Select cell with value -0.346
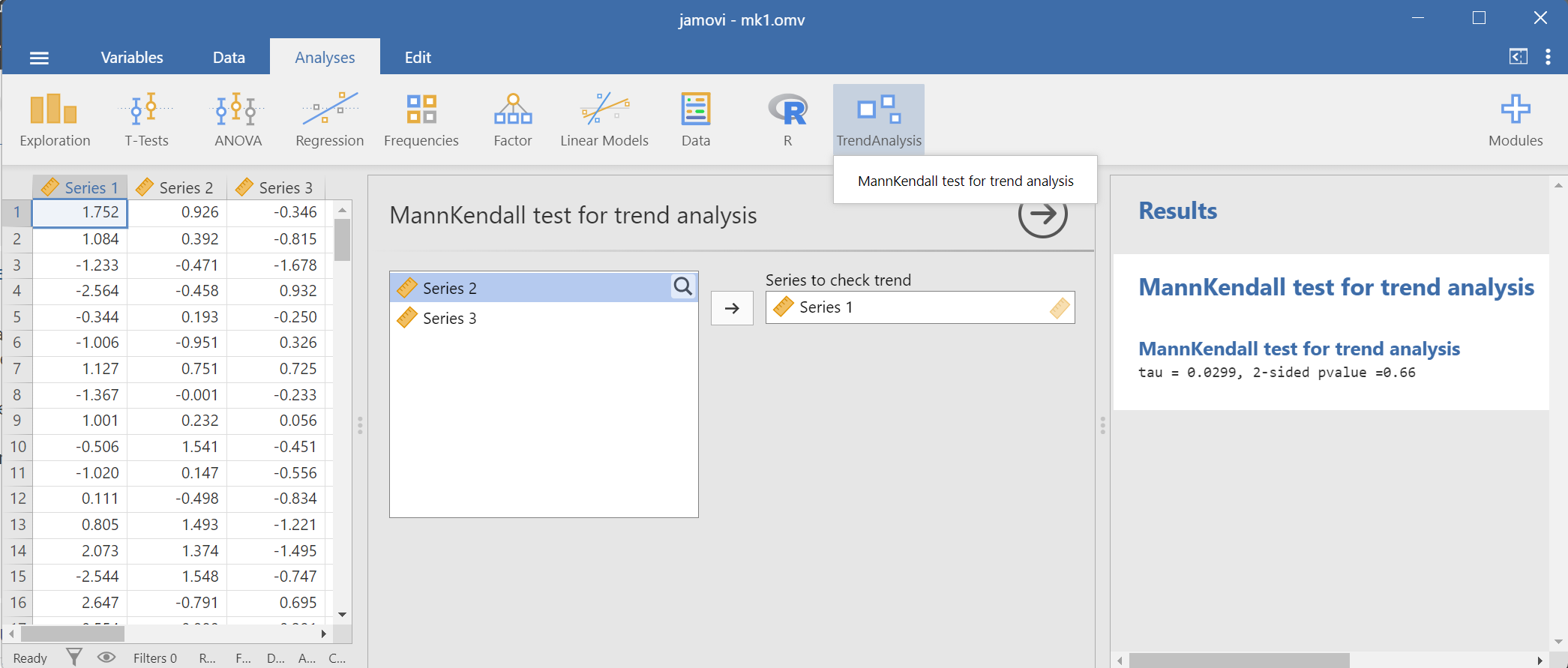 coord(276,212)
